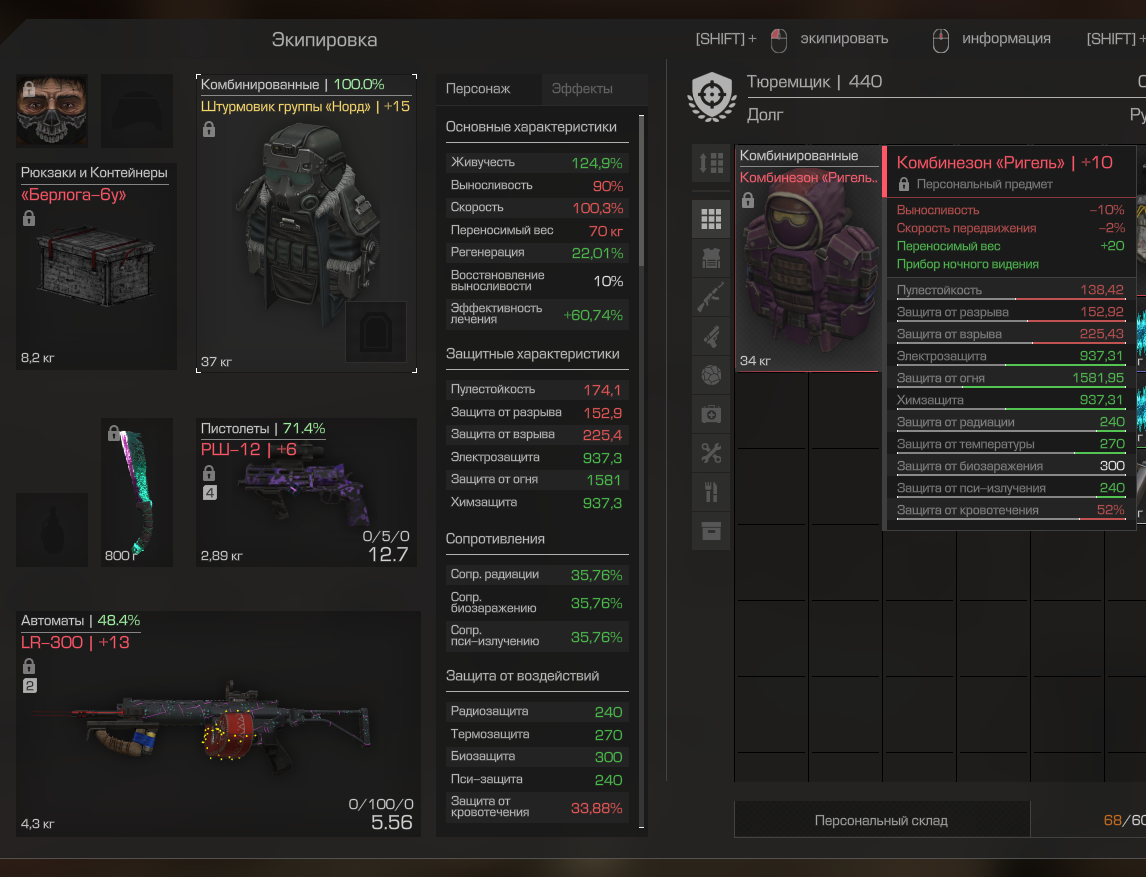
Task: Click the Скорость 100,3% stat row
Action: pos(536,208)
